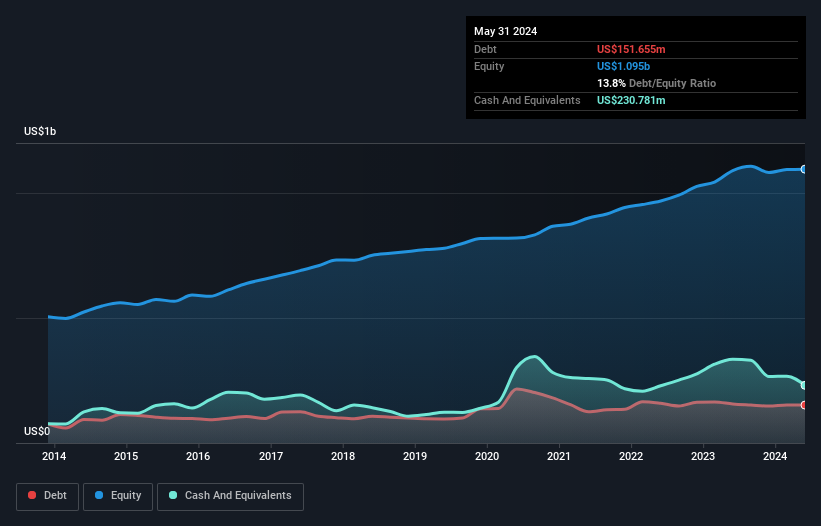Select the 2020 x-axis year label

487,456
